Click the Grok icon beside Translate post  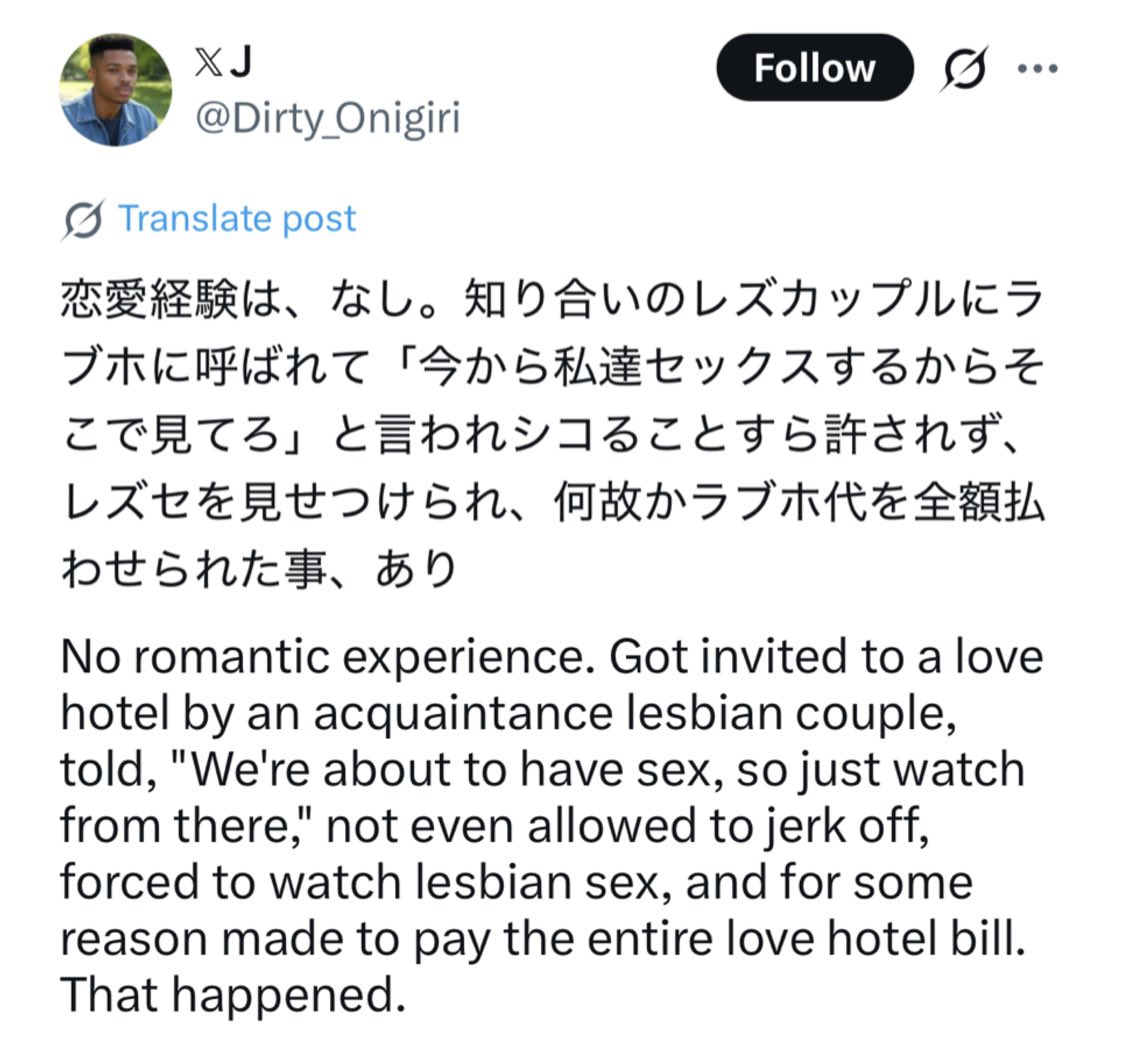(x=83, y=219)
